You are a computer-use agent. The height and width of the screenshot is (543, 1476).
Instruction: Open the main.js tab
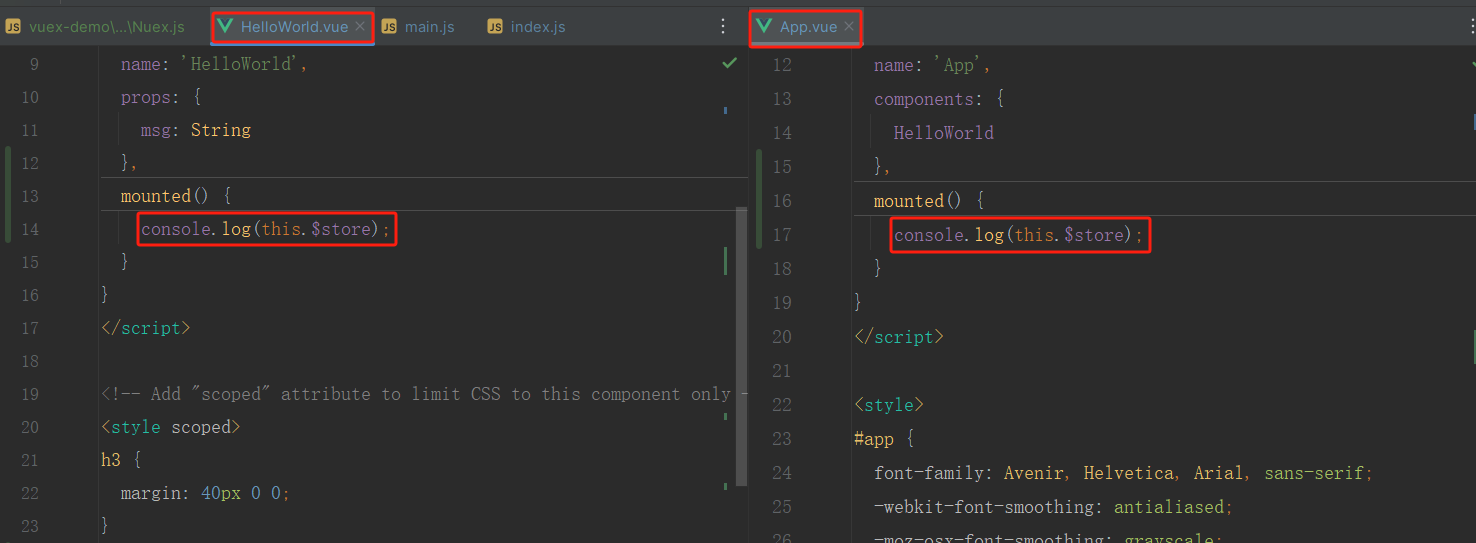(x=418, y=27)
